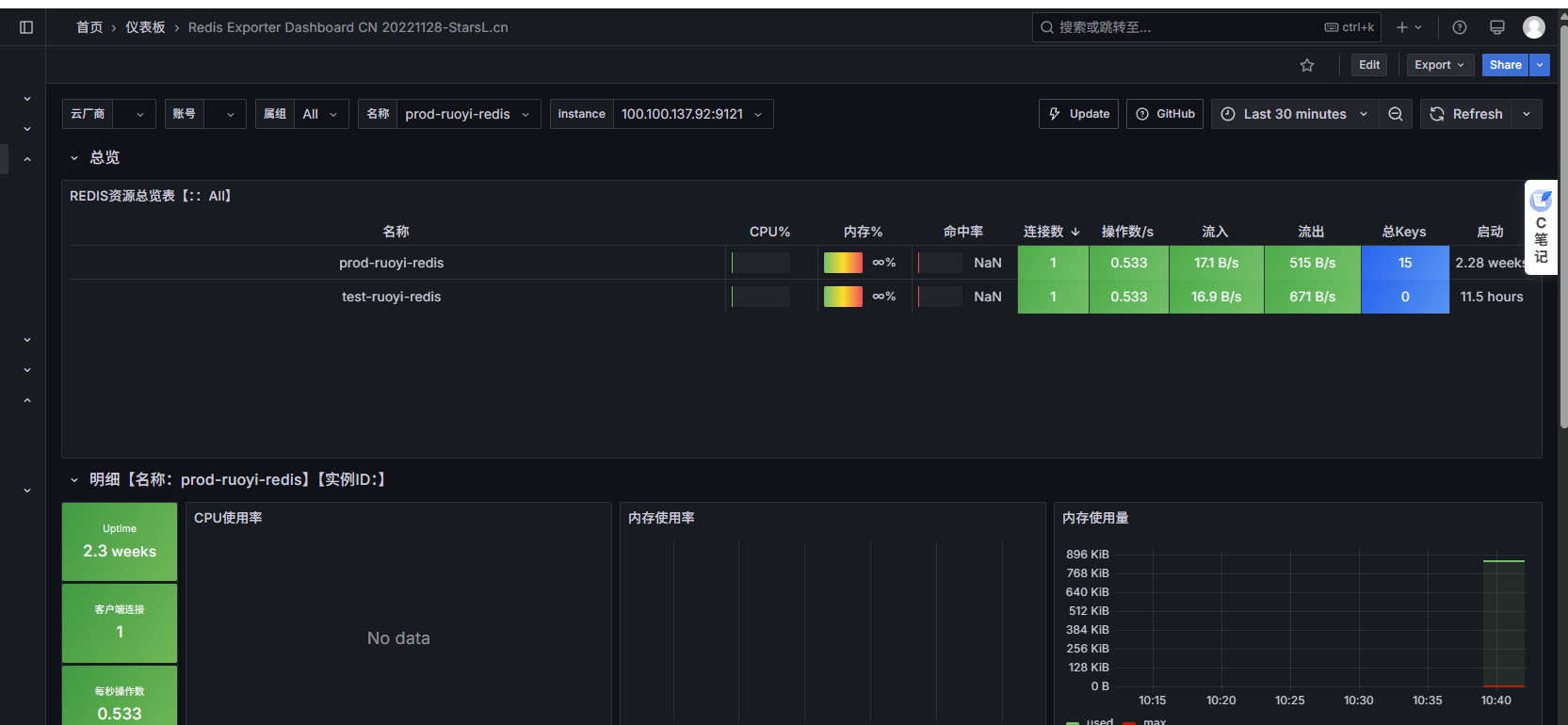Open the news monitor icon in header
The width and height of the screenshot is (1568, 725).
(x=1497, y=27)
